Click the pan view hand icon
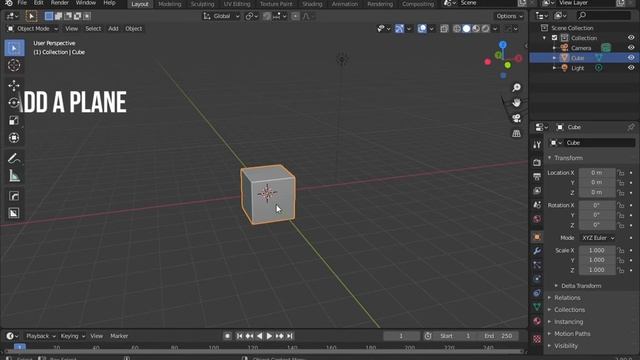This screenshot has height=360, width=640. (516, 103)
